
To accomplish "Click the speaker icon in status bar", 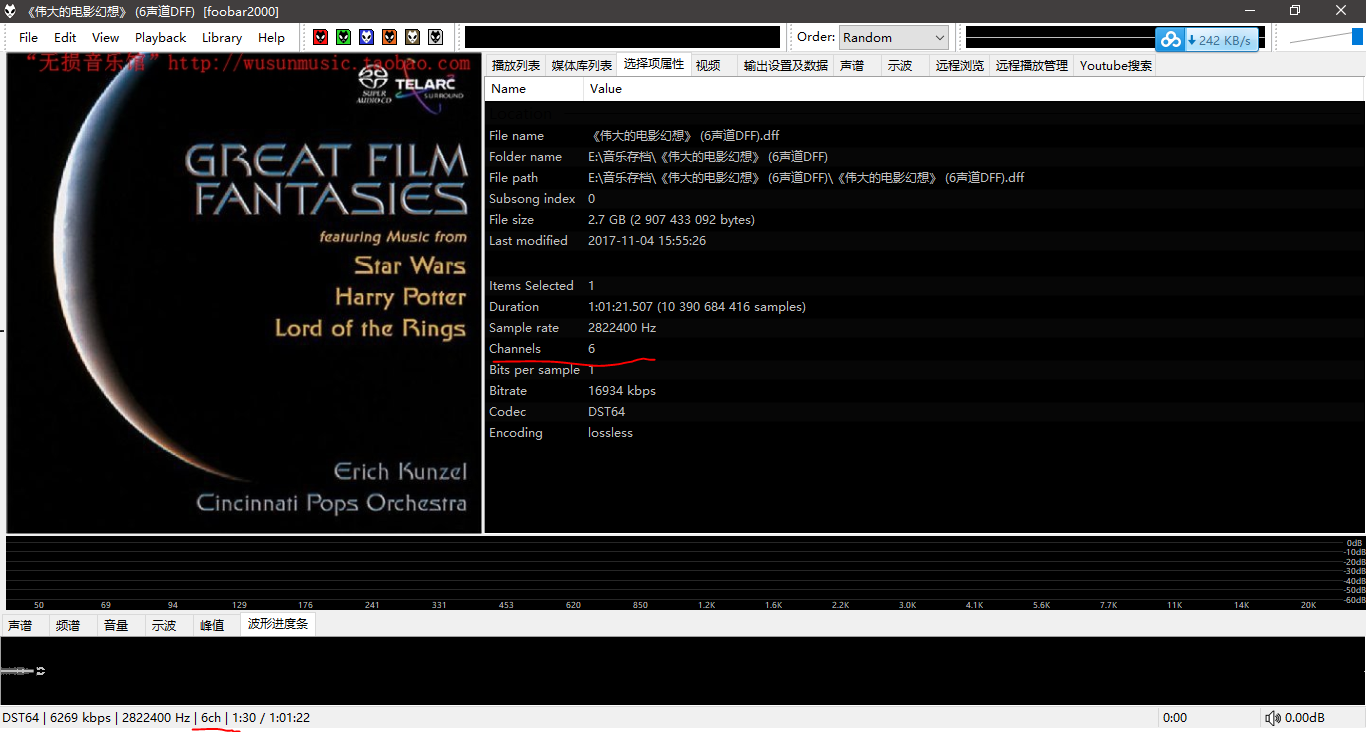I will pos(1272,718).
